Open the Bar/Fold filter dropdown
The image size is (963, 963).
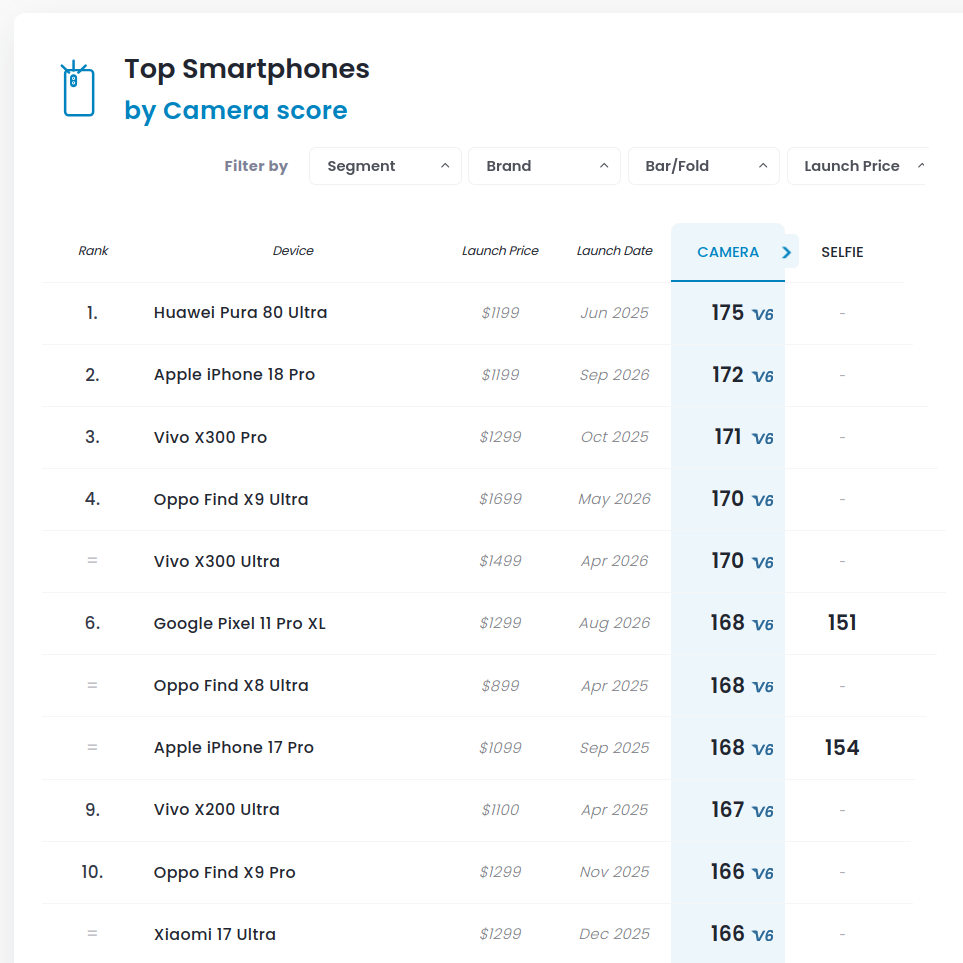(703, 166)
